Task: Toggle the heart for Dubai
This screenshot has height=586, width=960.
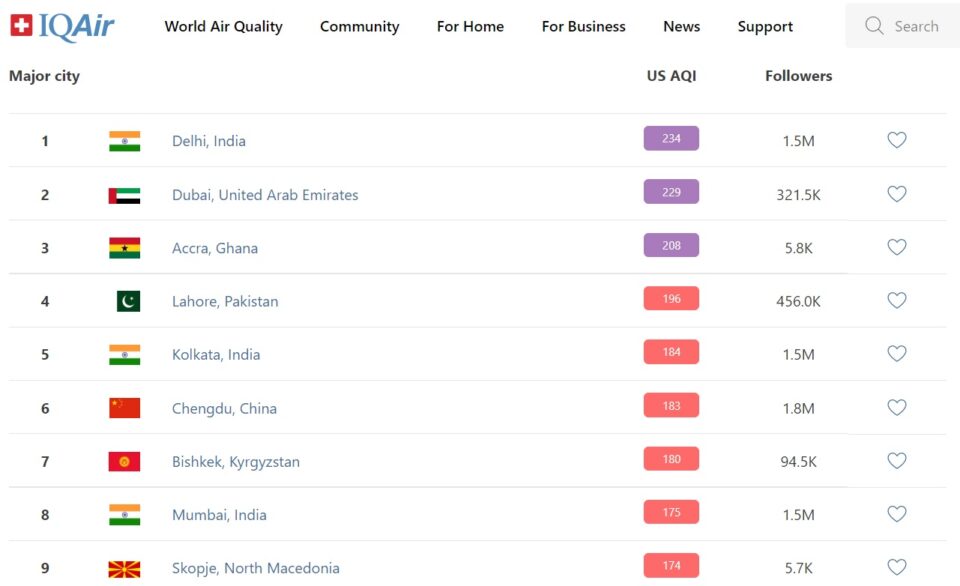Action: tap(897, 194)
